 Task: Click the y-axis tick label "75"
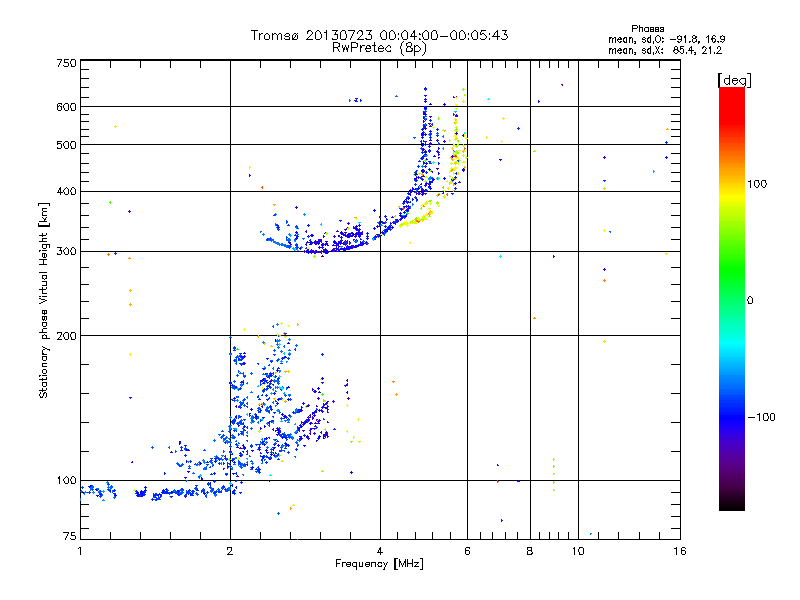70,536
